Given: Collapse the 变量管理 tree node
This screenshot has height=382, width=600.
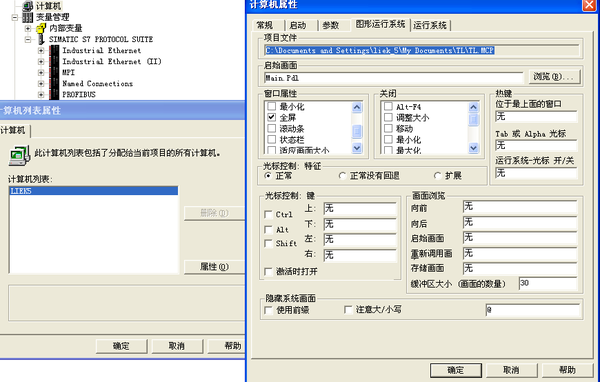Looking at the screenshot, I should tap(15, 17).
